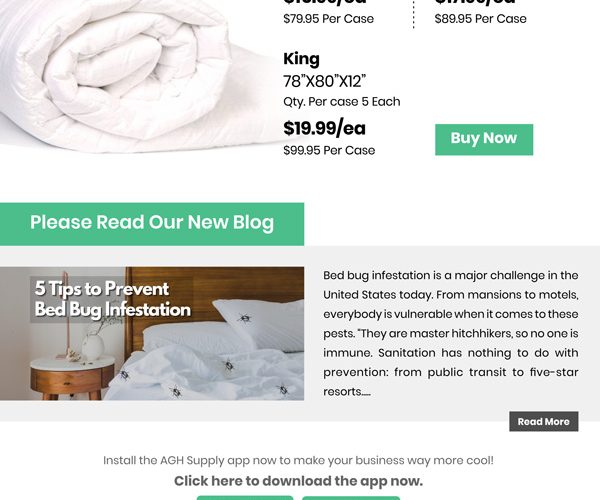Click 'Click here to download the app now'
Image resolution: width=600 pixels, height=500 pixels.
298,481
